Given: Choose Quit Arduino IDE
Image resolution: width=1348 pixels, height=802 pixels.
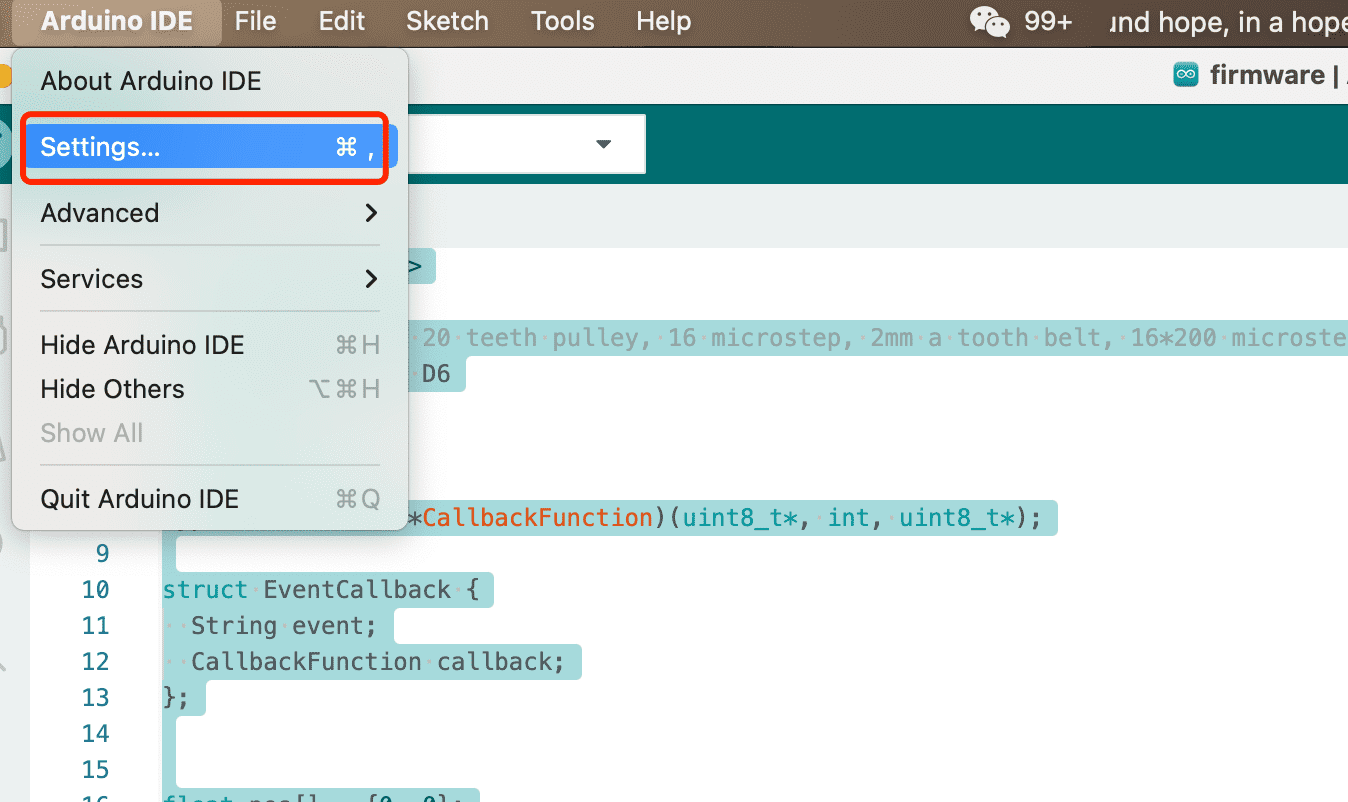Looking at the screenshot, I should point(209,499).
